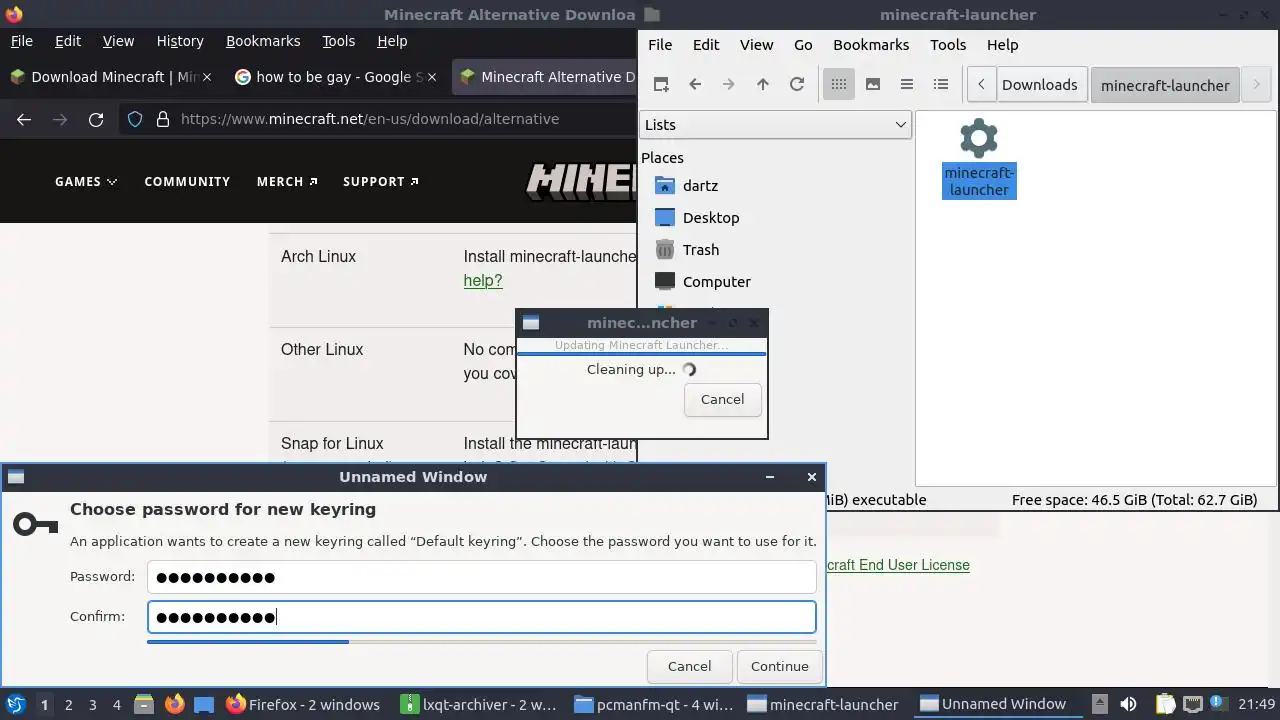Launch file manager from panel quicklaunch
This screenshot has height=720, width=1280.
click(144, 704)
